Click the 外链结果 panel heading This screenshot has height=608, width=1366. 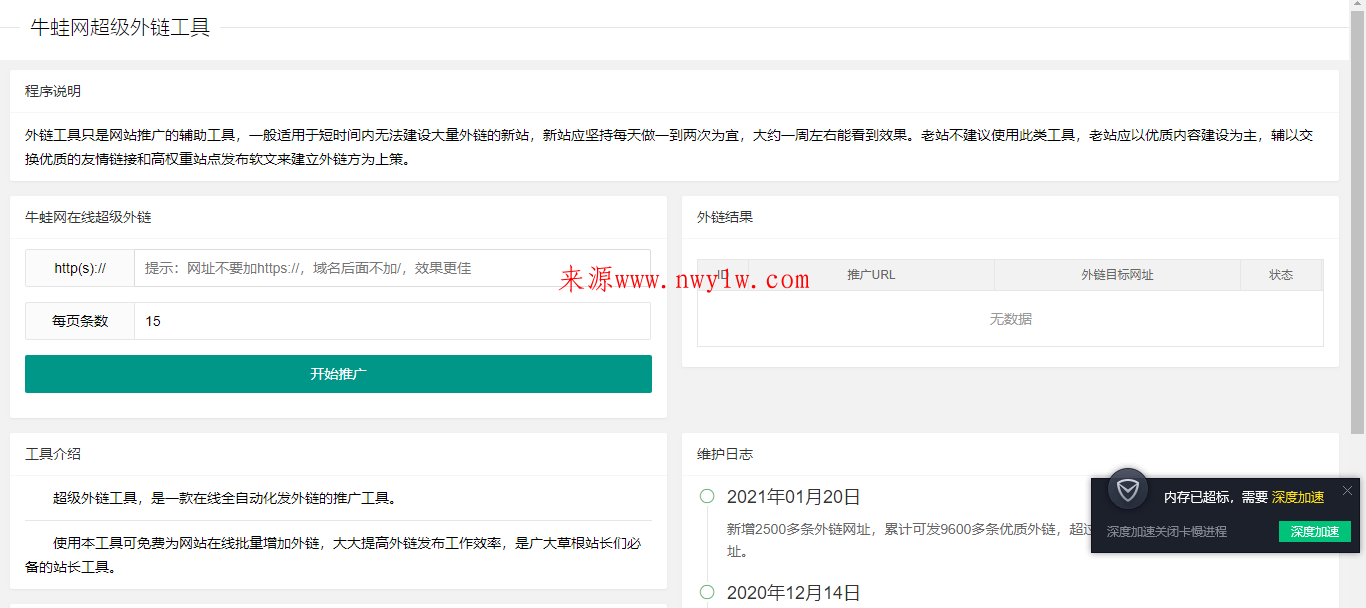click(724, 217)
